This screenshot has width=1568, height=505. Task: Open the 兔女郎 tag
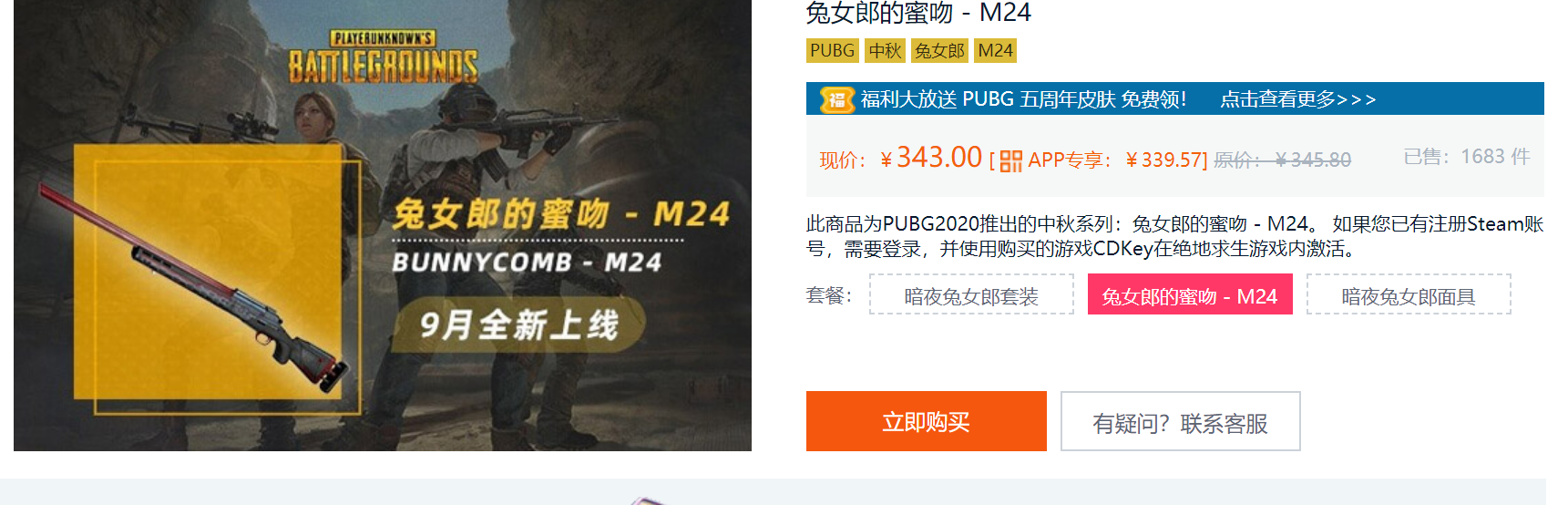pyautogui.click(x=939, y=51)
